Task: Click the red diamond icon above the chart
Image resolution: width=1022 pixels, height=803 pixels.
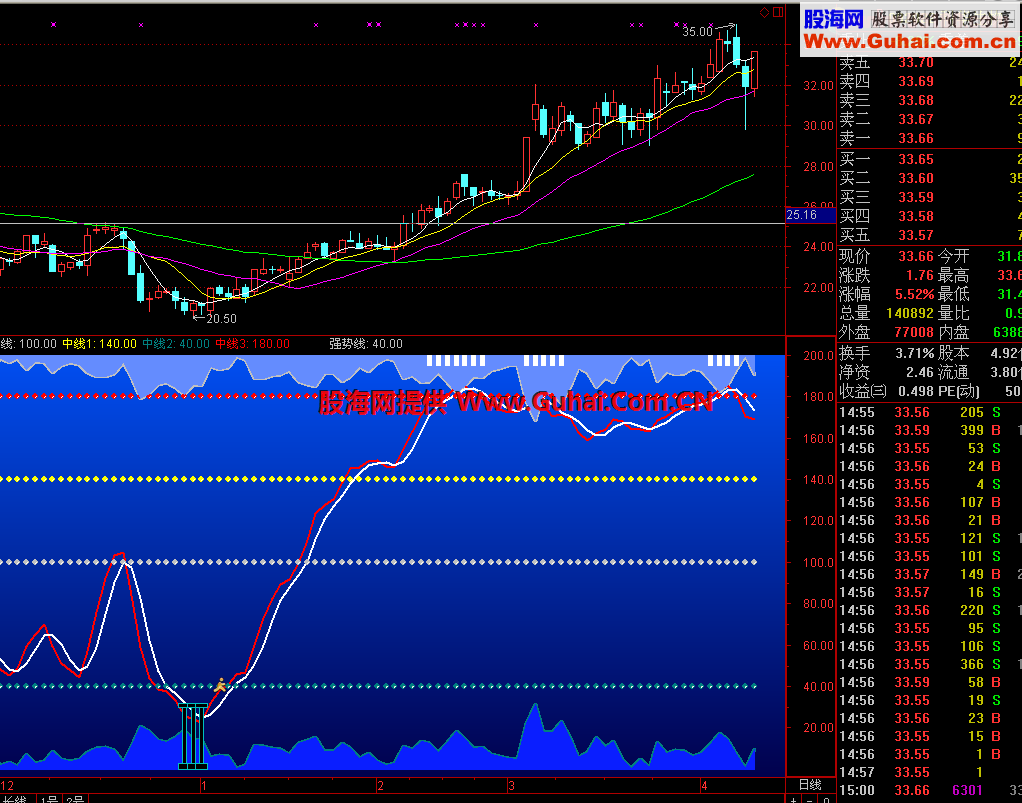Action: pyautogui.click(x=765, y=12)
